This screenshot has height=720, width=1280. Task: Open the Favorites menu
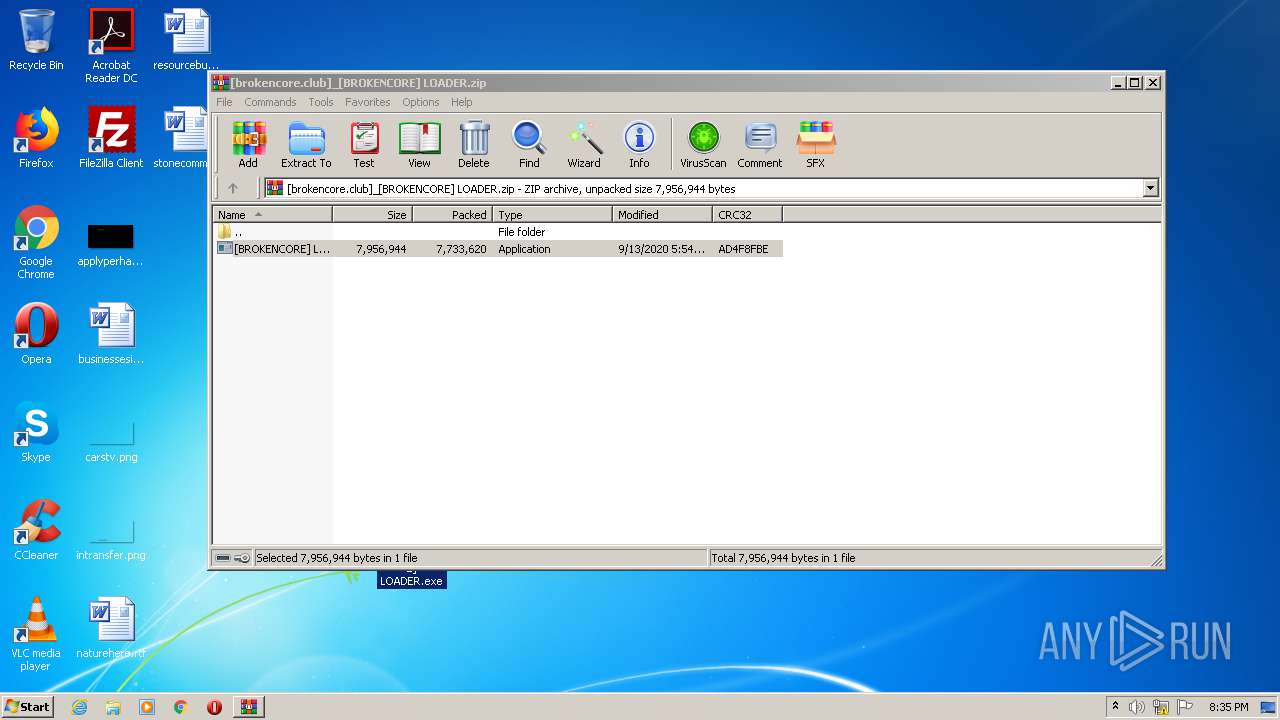click(368, 102)
